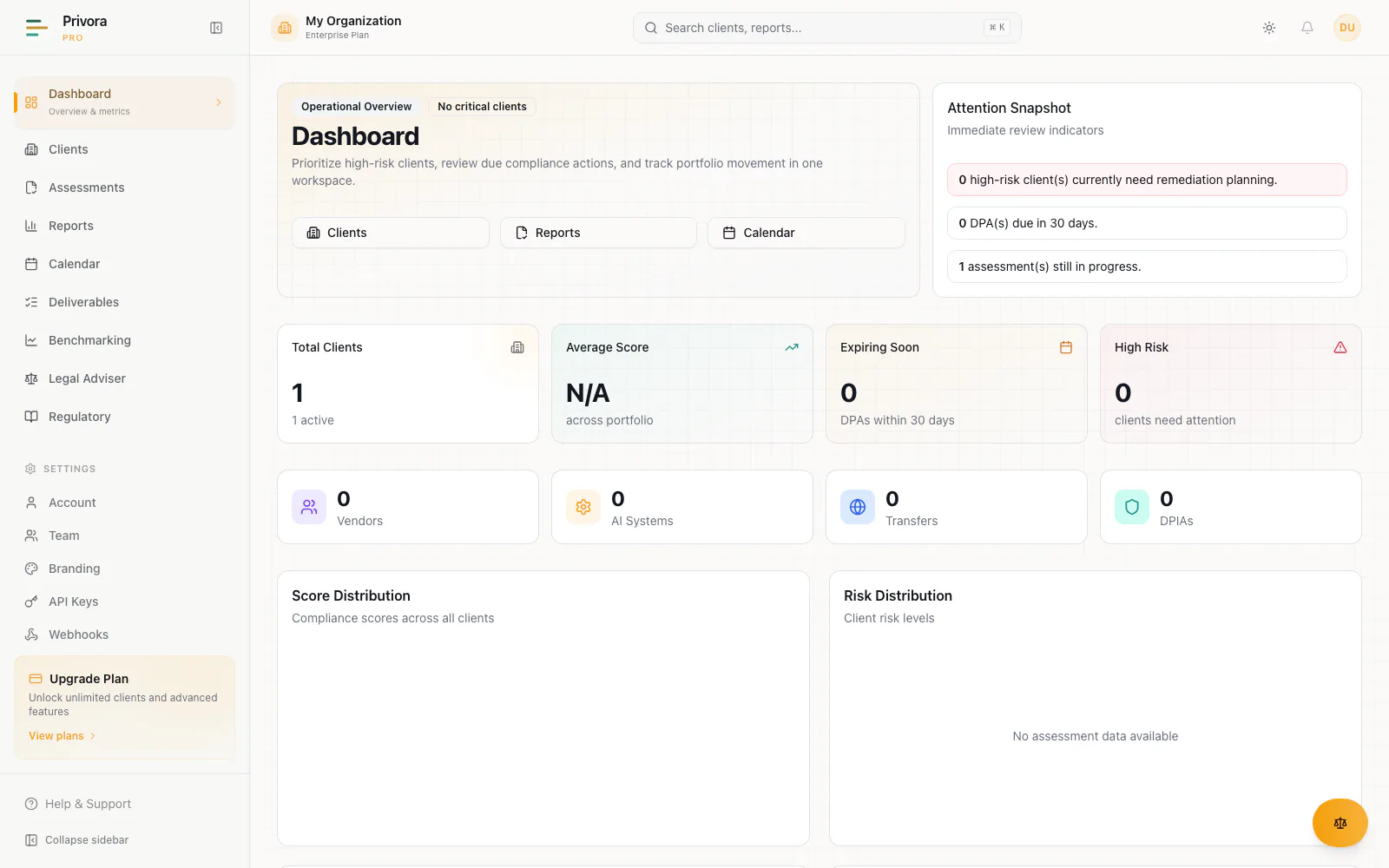Click the Enterprise Plan label
Viewport: 1389px width, 868px height.
pos(337,36)
